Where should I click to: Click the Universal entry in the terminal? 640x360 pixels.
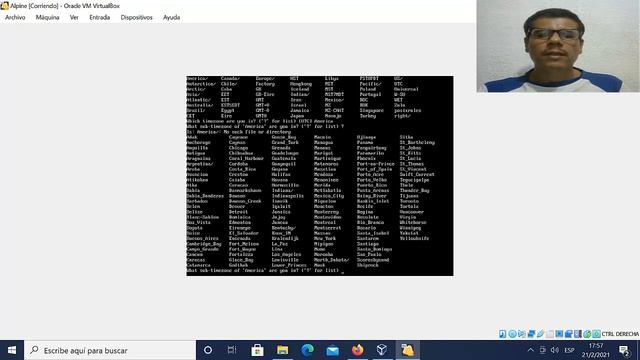(x=406, y=89)
